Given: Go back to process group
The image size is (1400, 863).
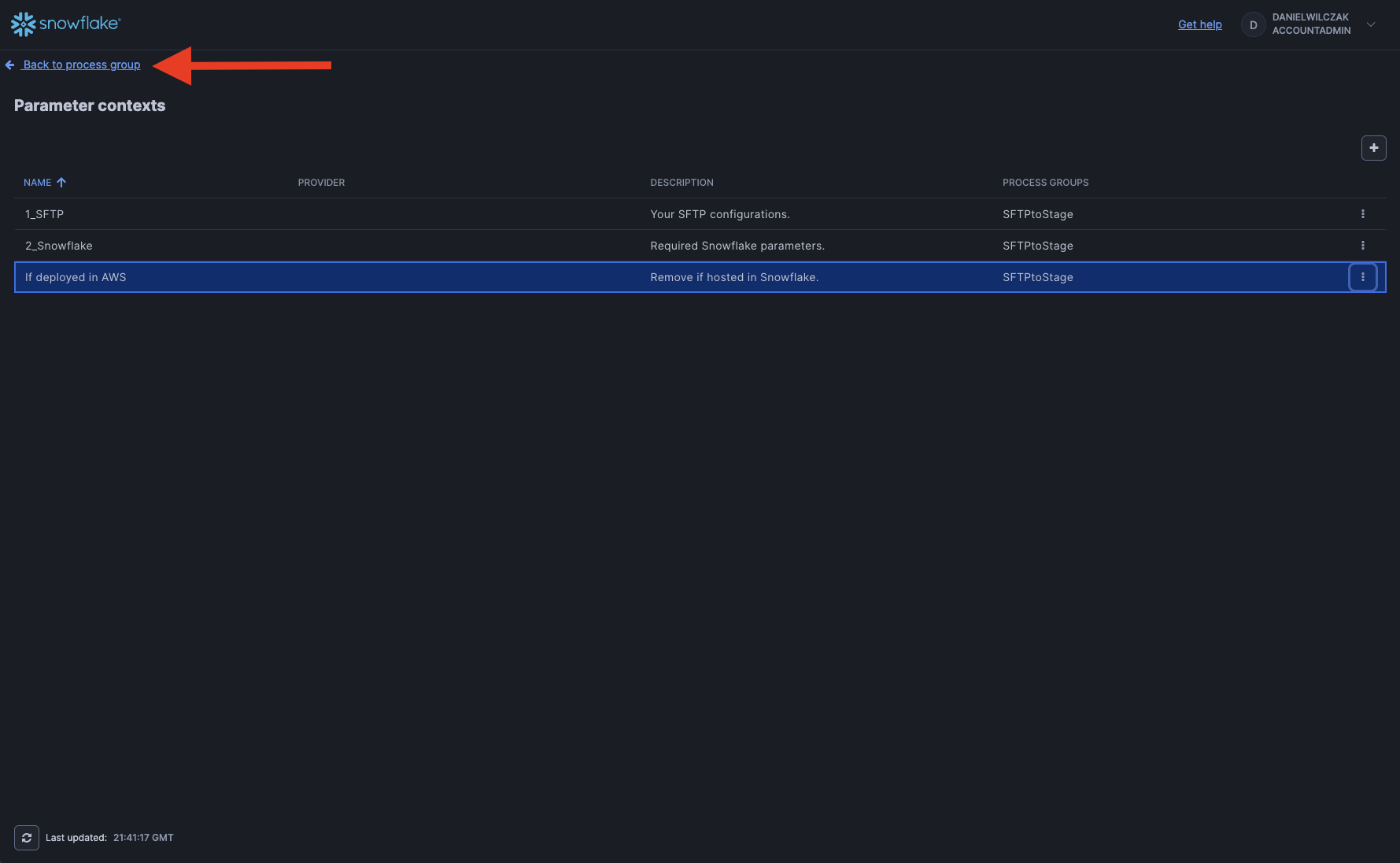Looking at the screenshot, I should point(82,65).
